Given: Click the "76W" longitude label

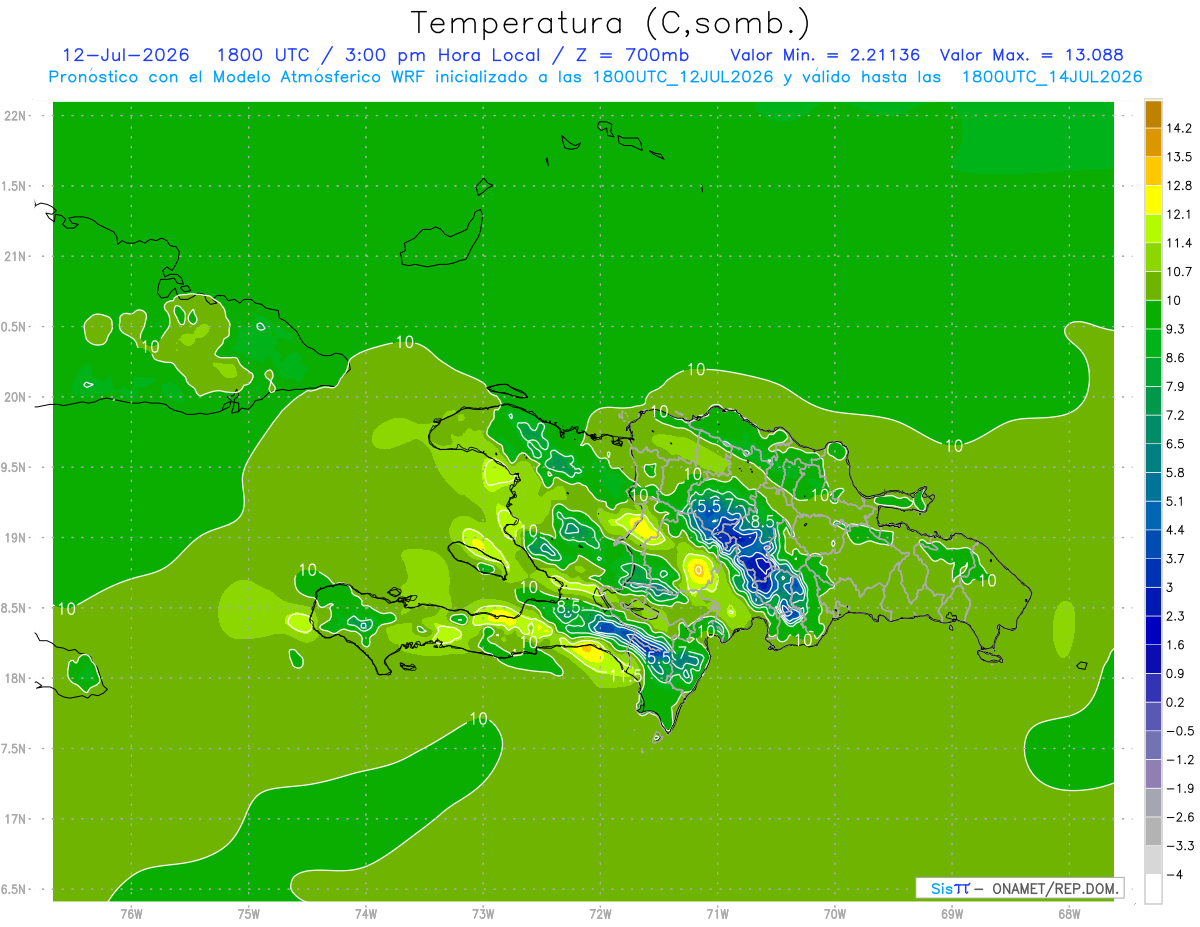Looking at the screenshot, I should pos(131,913).
